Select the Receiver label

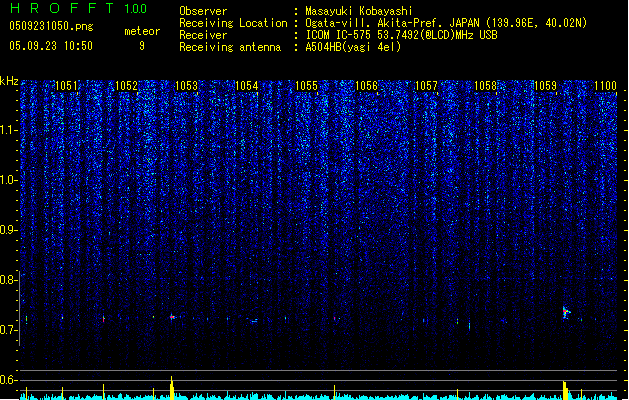(x=203, y=35)
